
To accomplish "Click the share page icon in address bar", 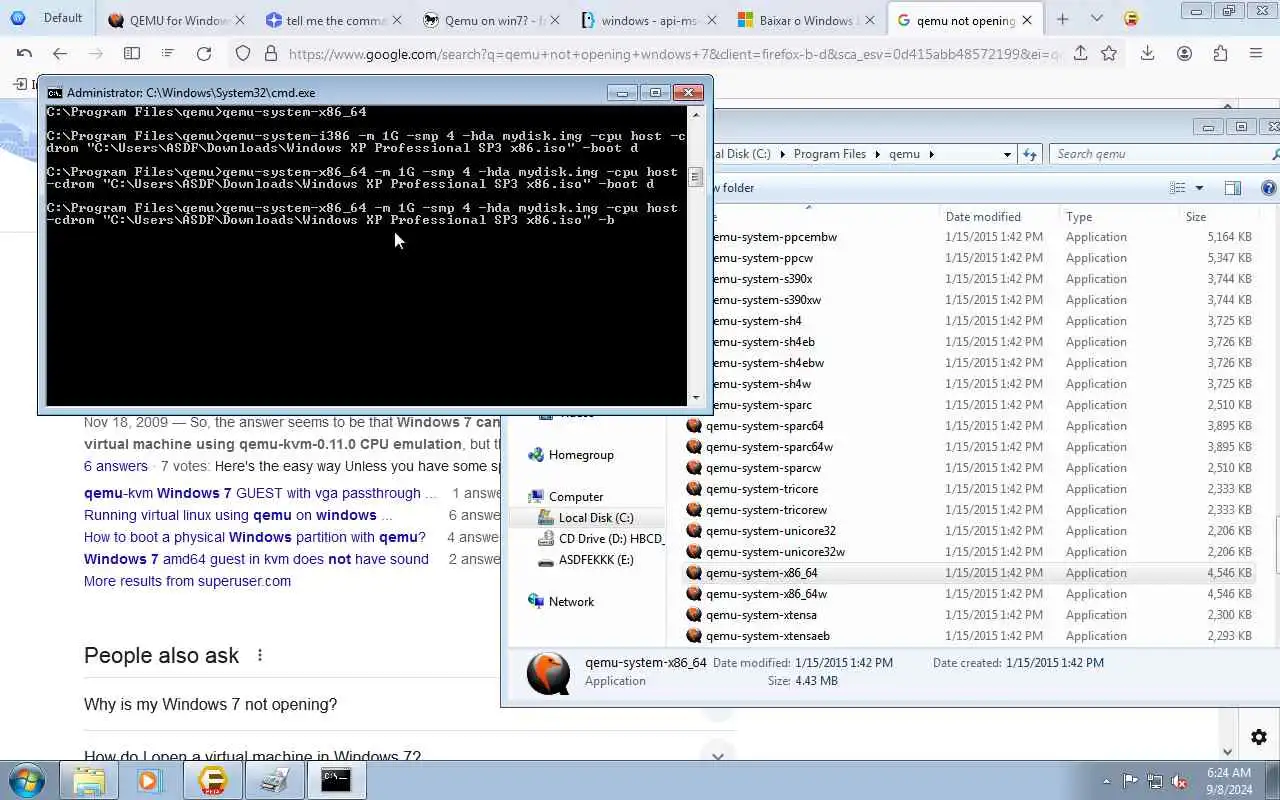I will pyautogui.click(x=1080, y=54).
